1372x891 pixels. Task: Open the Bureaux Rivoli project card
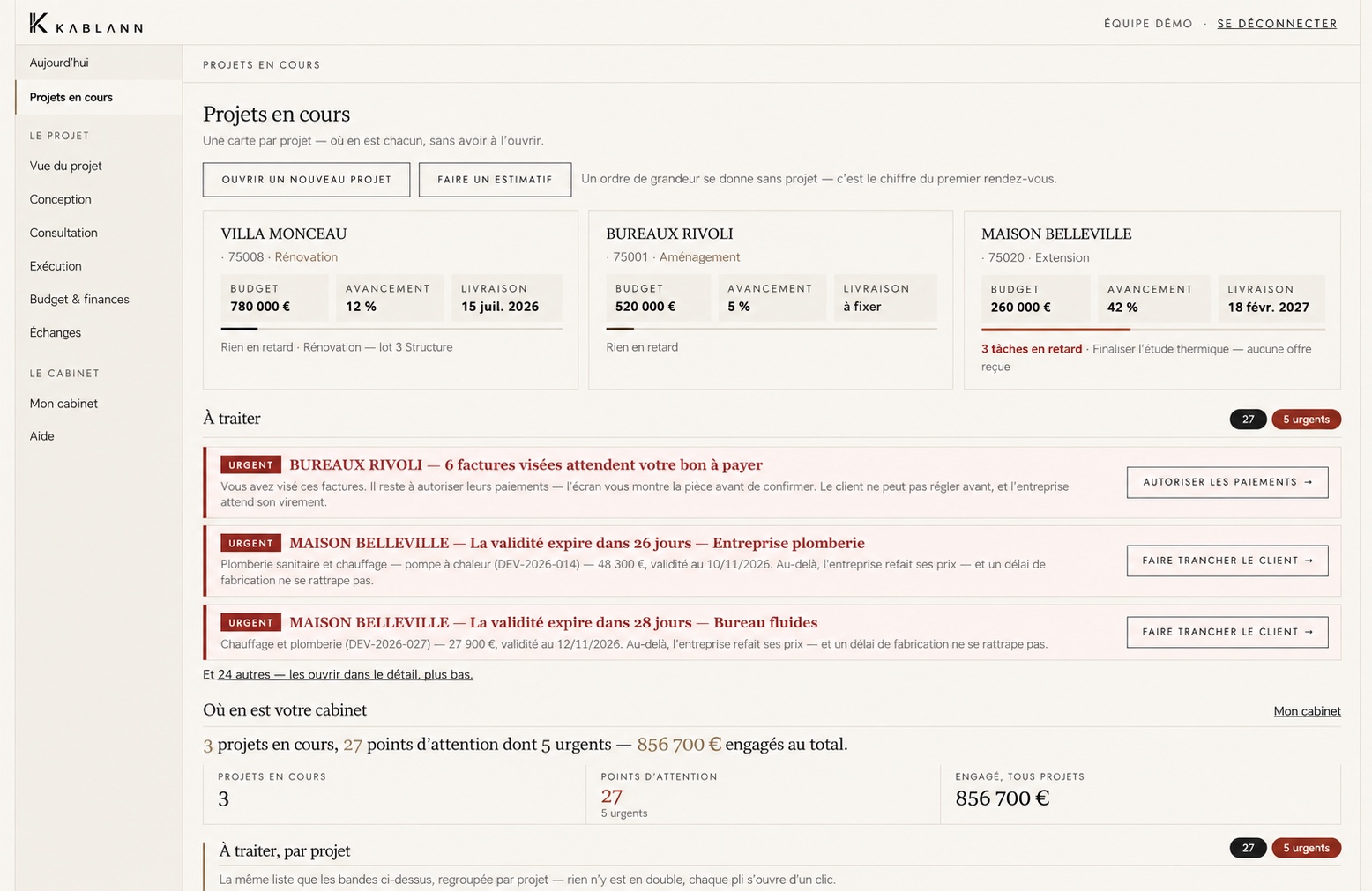click(771, 300)
